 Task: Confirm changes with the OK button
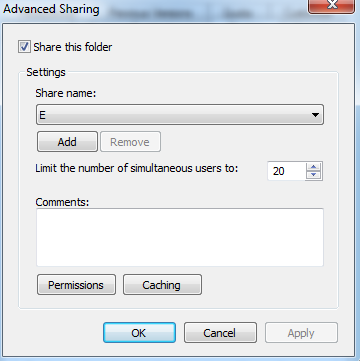pyautogui.click(x=139, y=332)
